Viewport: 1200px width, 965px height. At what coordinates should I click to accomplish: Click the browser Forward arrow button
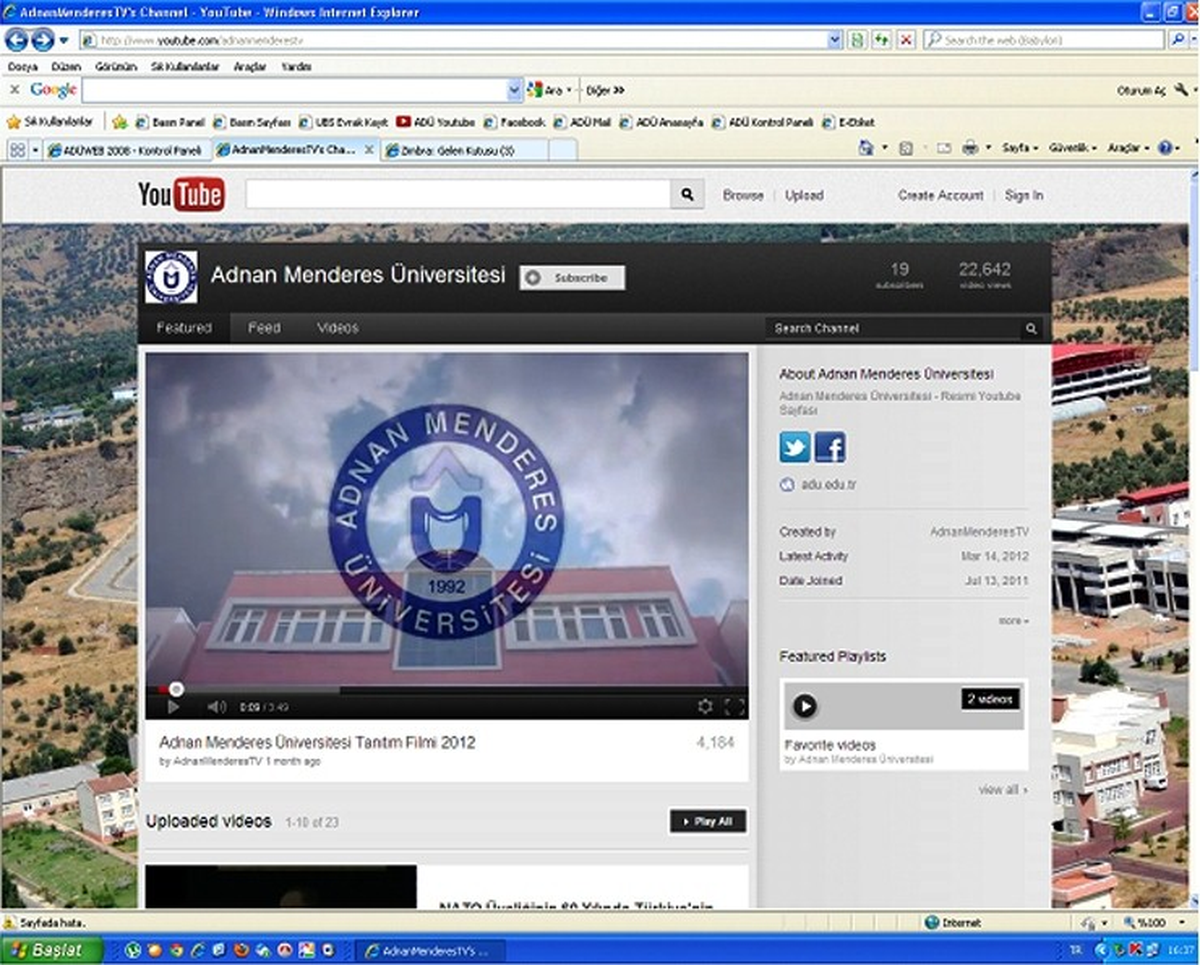tap(42, 40)
